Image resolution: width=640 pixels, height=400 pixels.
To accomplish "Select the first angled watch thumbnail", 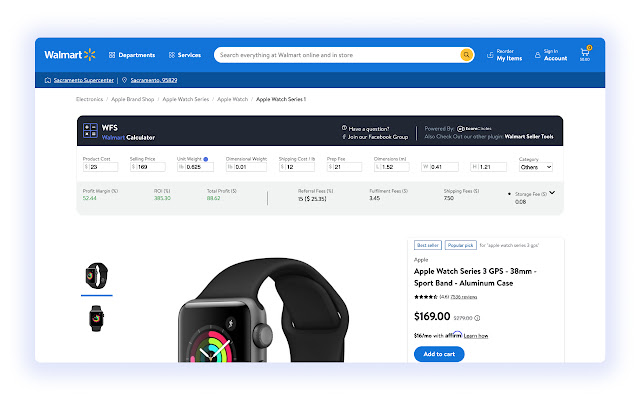I will pos(97,276).
